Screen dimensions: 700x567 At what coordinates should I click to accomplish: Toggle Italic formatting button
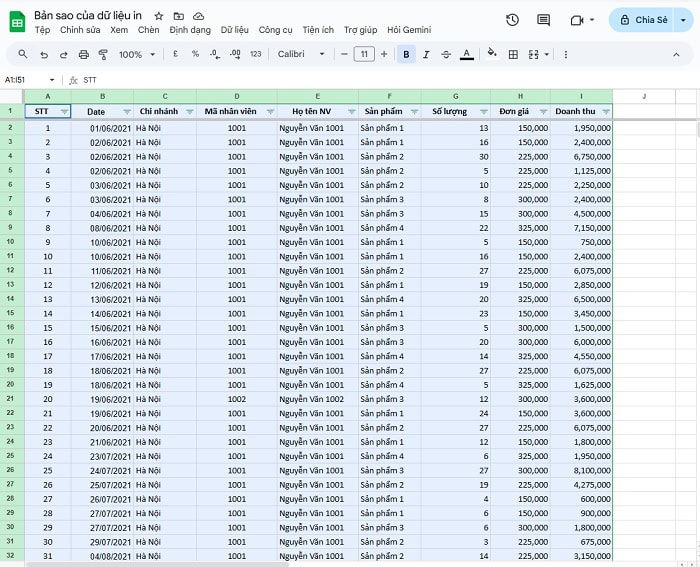coord(426,54)
